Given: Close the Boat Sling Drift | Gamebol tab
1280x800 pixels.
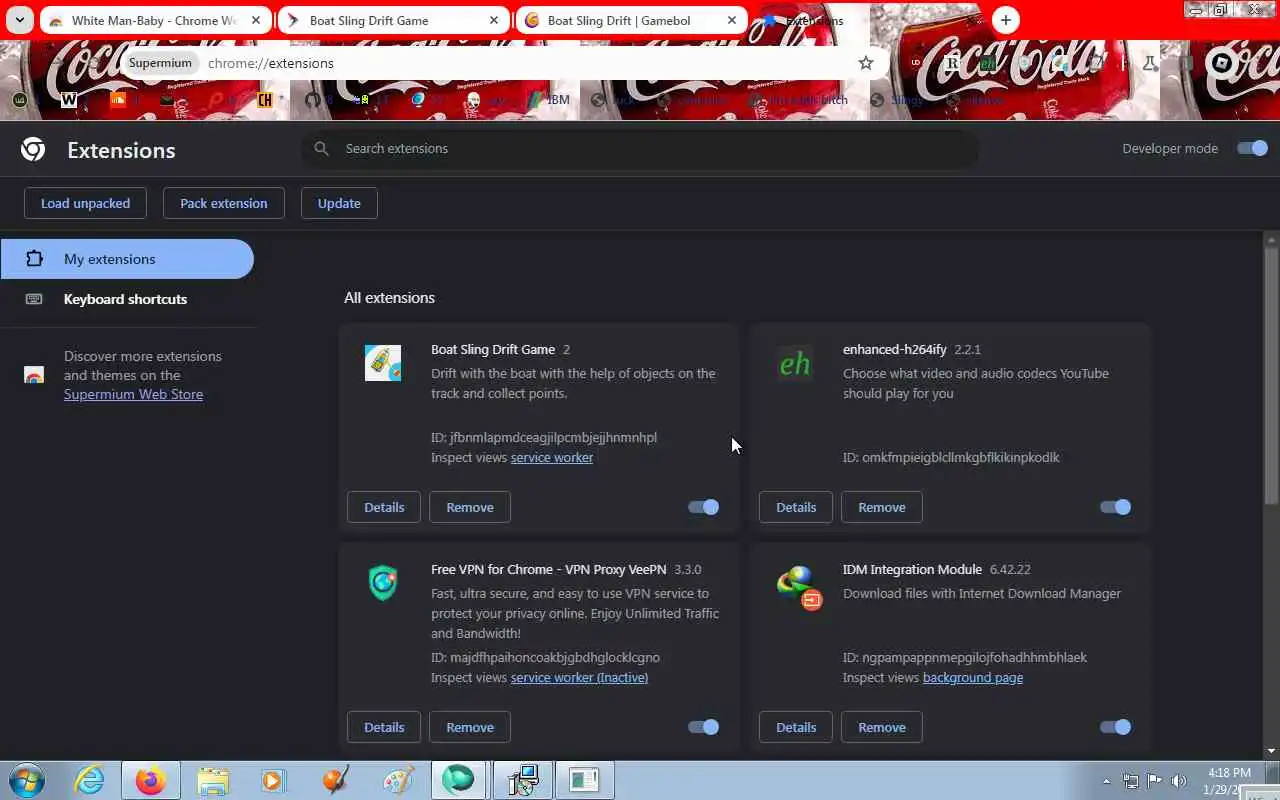Looking at the screenshot, I should 732,20.
